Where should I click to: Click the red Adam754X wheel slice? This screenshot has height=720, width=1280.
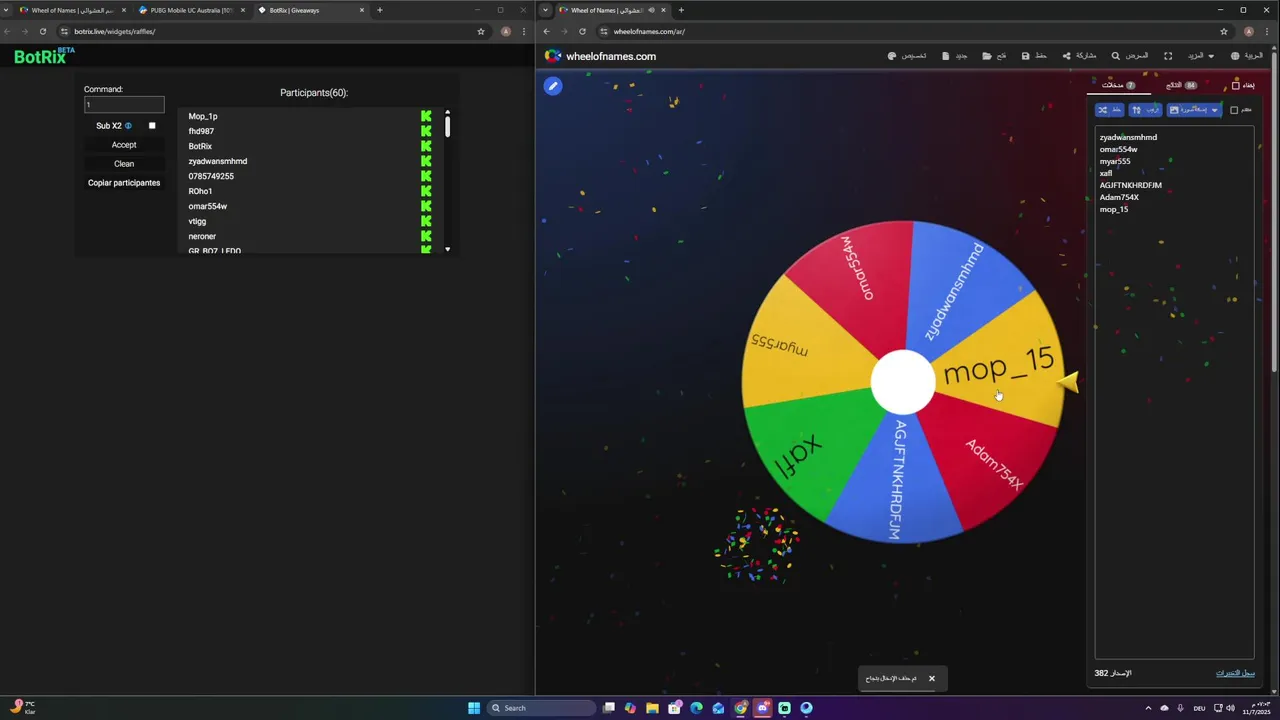point(990,462)
